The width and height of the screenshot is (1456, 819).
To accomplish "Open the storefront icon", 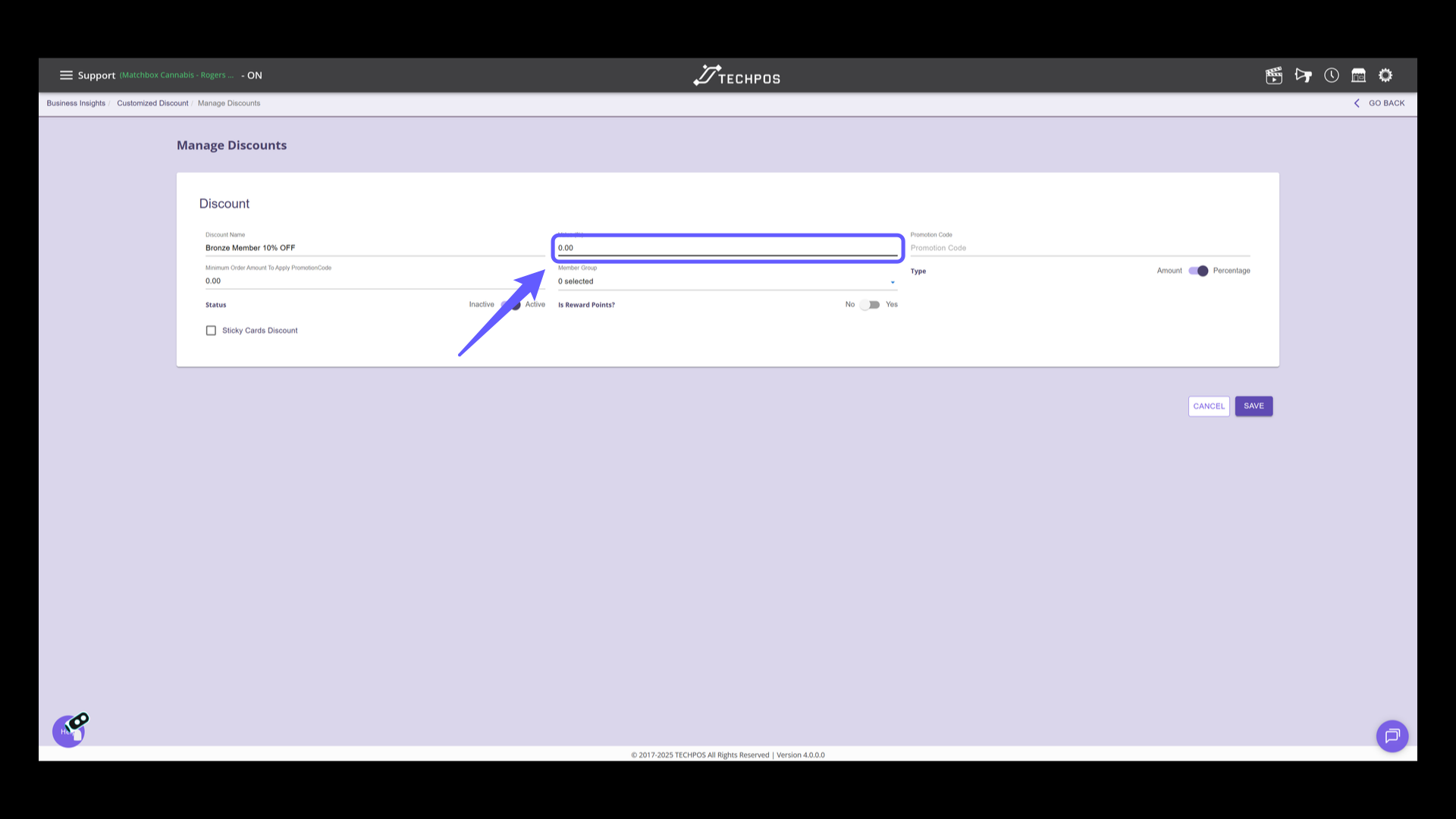I will pyautogui.click(x=1358, y=75).
